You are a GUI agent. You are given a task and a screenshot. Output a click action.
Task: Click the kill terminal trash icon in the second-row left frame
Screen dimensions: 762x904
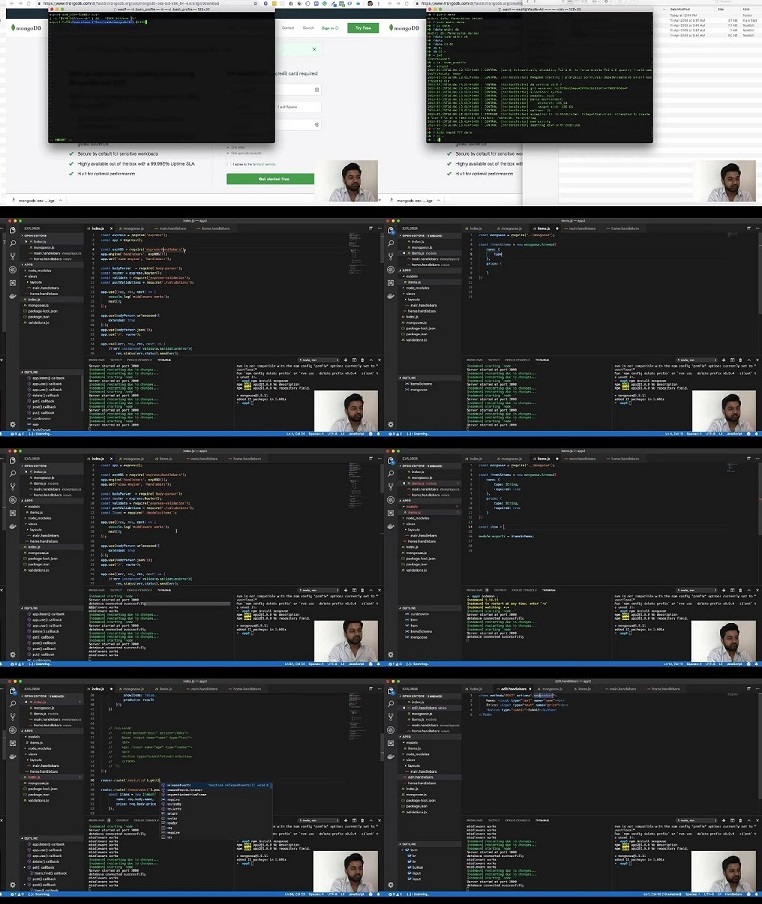362,360
